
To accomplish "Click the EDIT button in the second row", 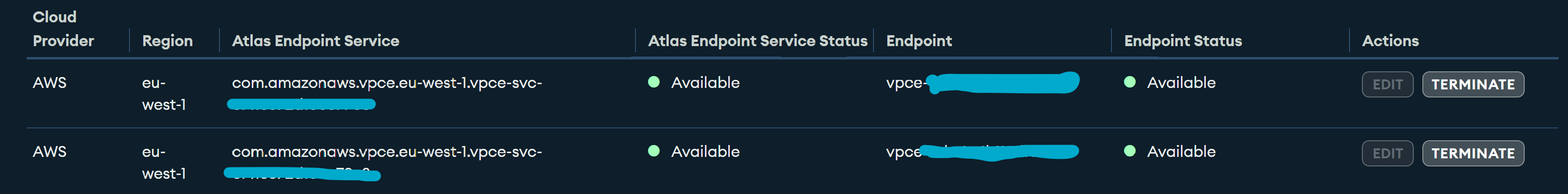I will pos(1387,153).
